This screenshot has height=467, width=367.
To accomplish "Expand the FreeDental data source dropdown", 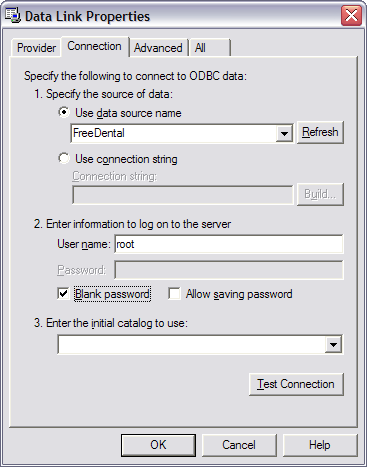I will pos(284,133).
